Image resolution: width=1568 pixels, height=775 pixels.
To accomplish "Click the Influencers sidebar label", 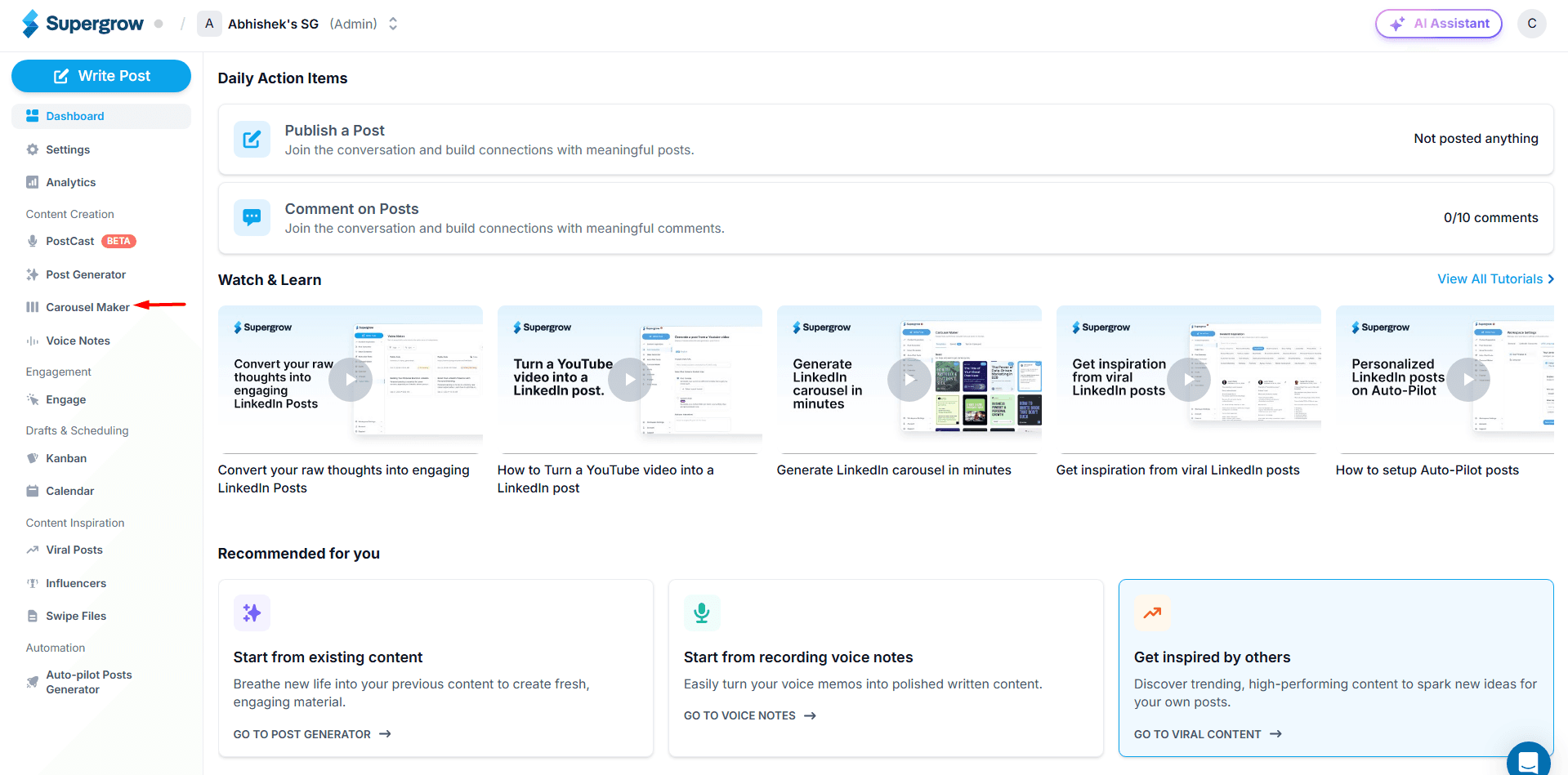I will [x=76, y=583].
